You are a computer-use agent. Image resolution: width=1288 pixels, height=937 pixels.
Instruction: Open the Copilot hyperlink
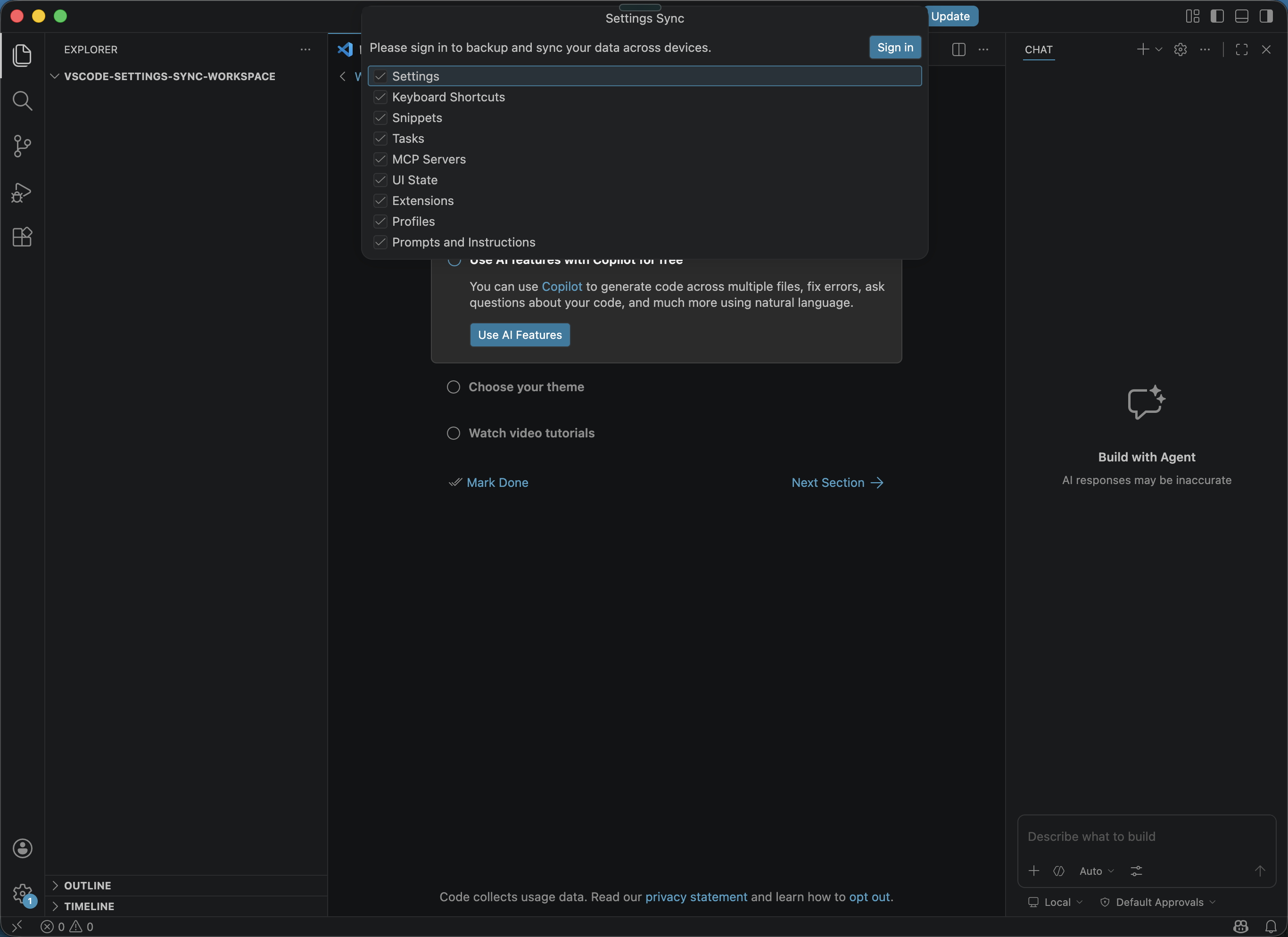561,287
